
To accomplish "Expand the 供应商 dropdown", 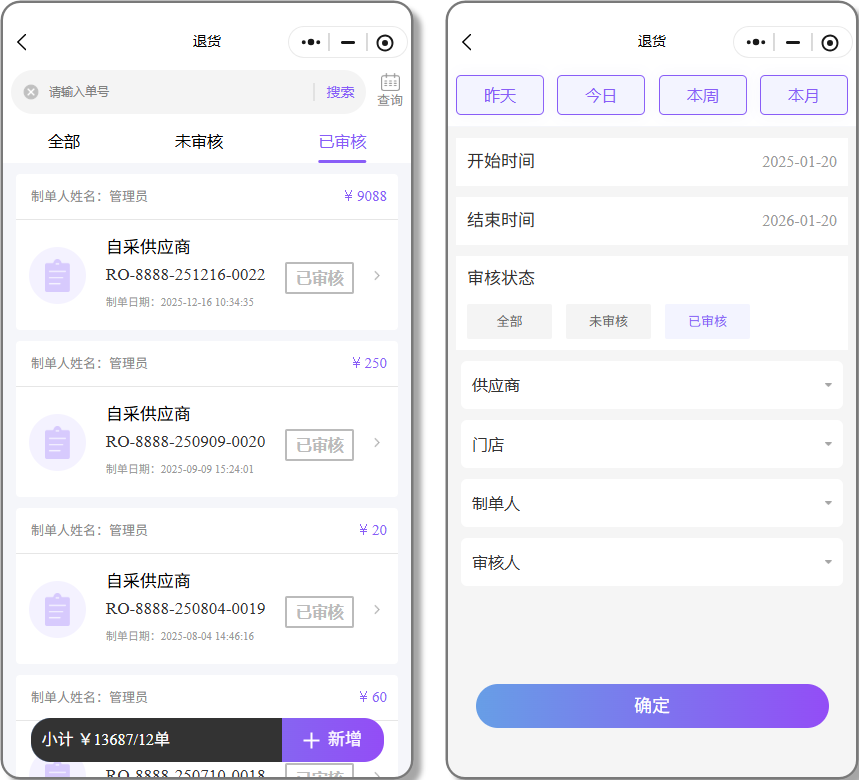I will [x=651, y=385].
